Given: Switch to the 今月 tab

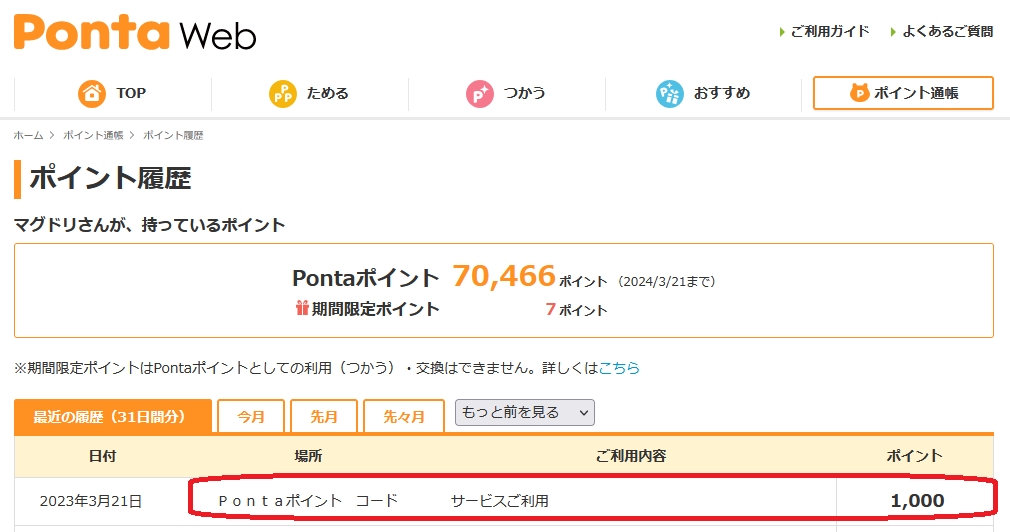Looking at the screenshot, I should click(x=251, y=417).
